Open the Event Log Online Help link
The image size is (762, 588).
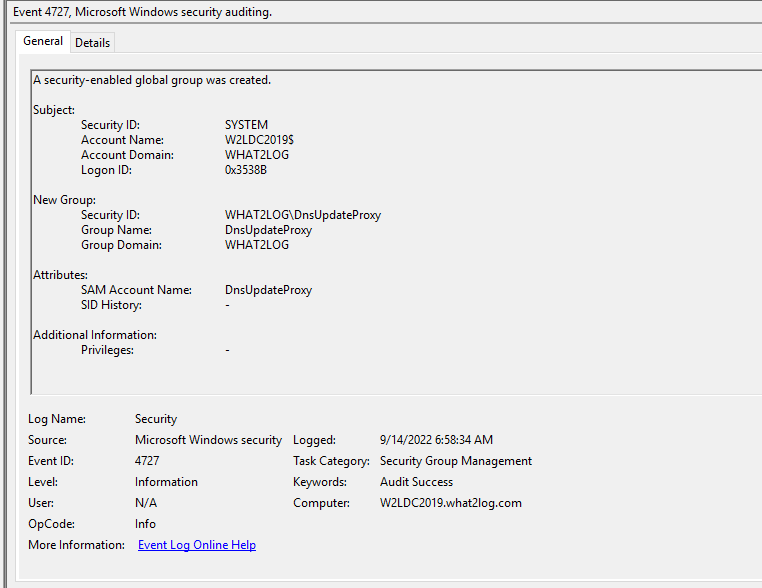tap(196, 545)
